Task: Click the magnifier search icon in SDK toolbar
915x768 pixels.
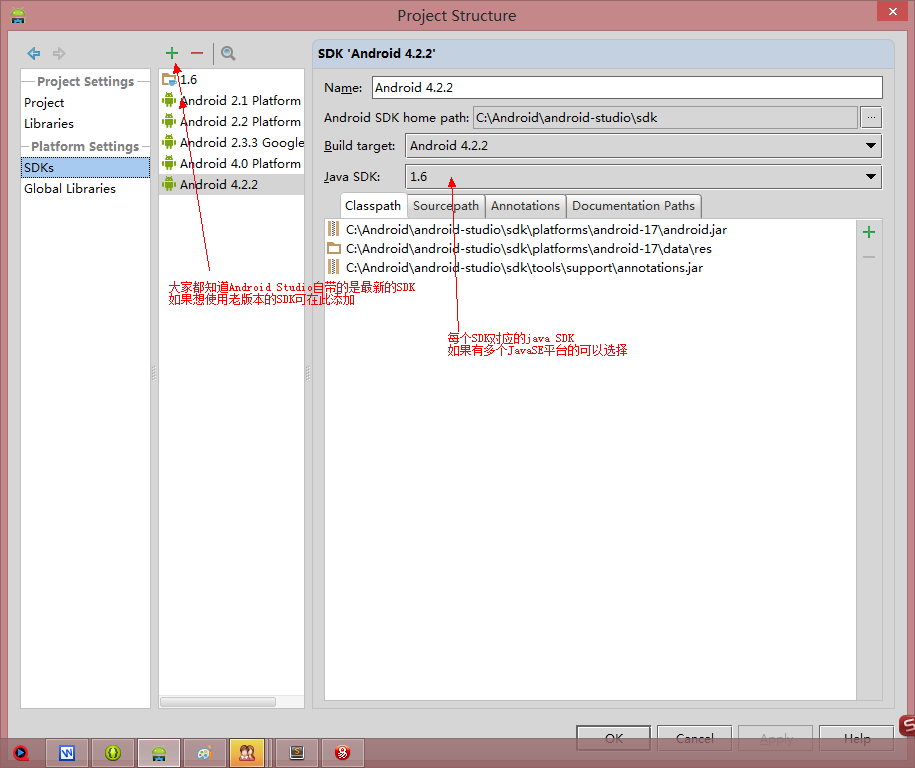Action: (x=228, y=54)
